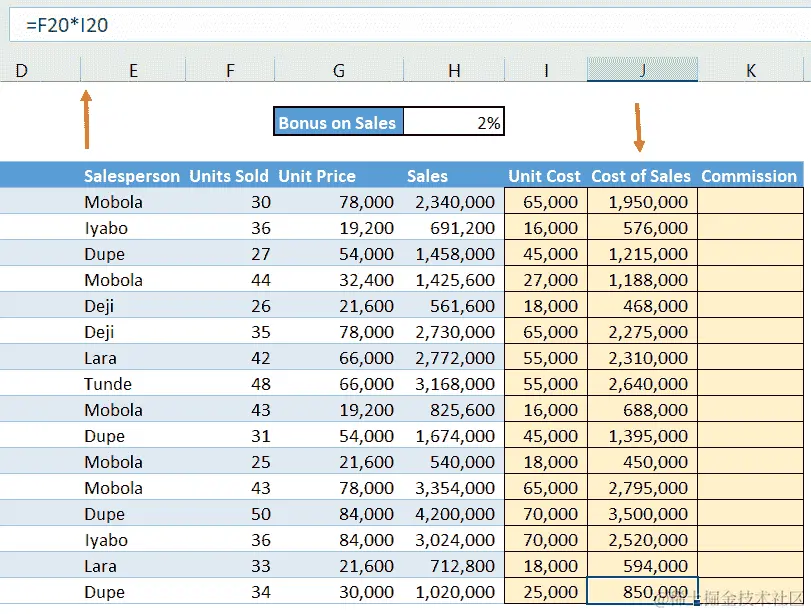This screenshot has height=614, width=811.
Task: Select Cost of Sales cell 688,000
Action: pos(642,409)
